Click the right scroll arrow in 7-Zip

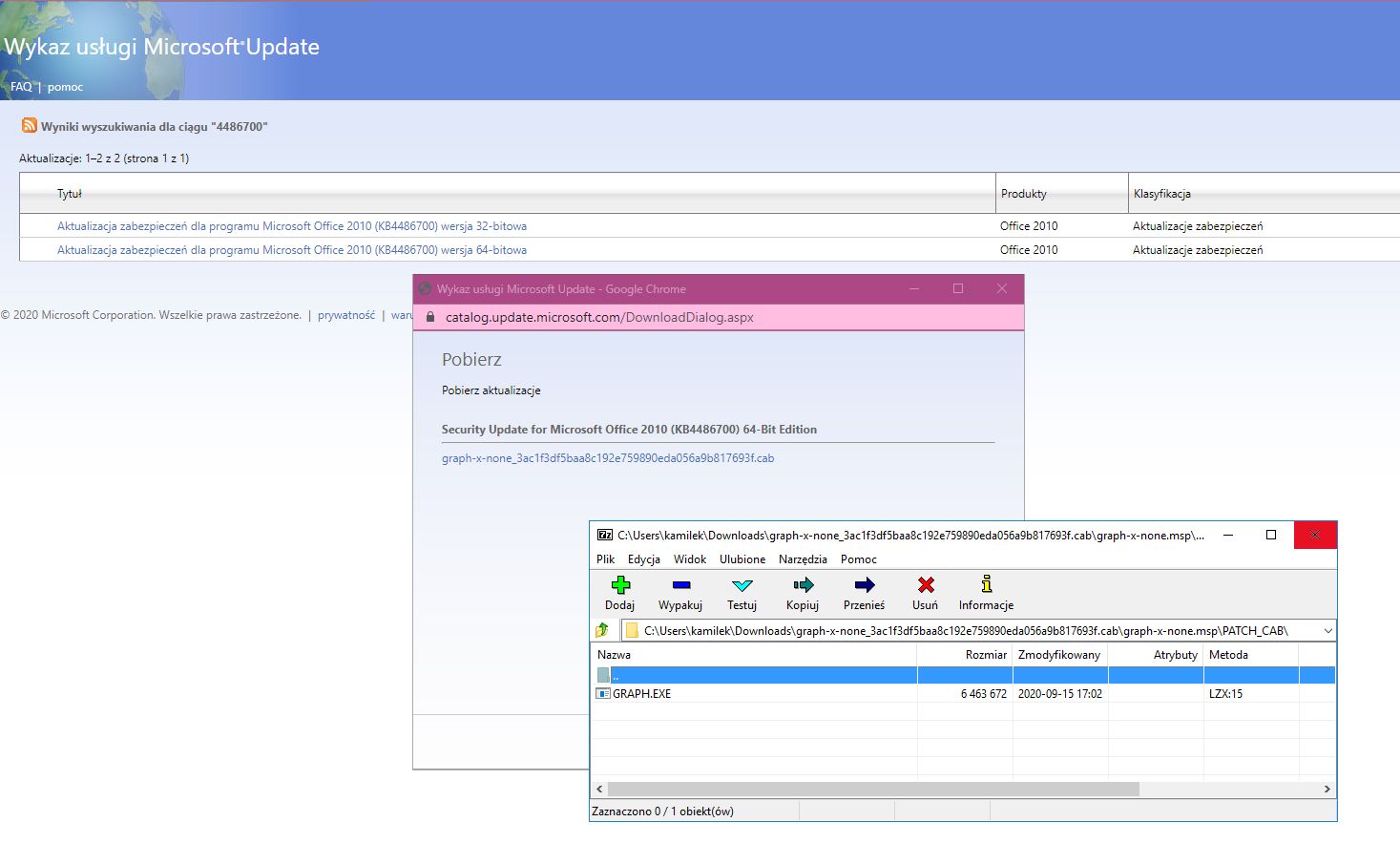1327,790
